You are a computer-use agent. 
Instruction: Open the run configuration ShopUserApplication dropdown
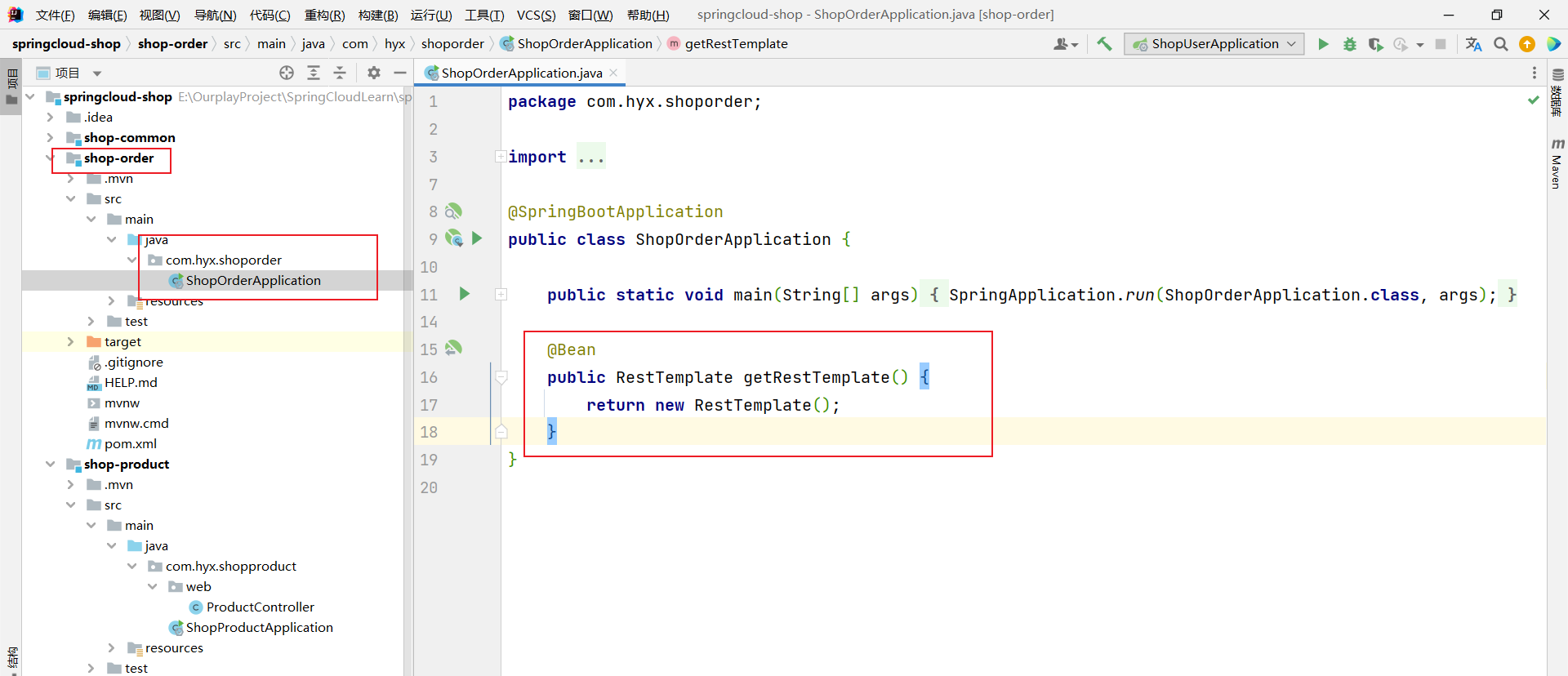(1214, 44)
